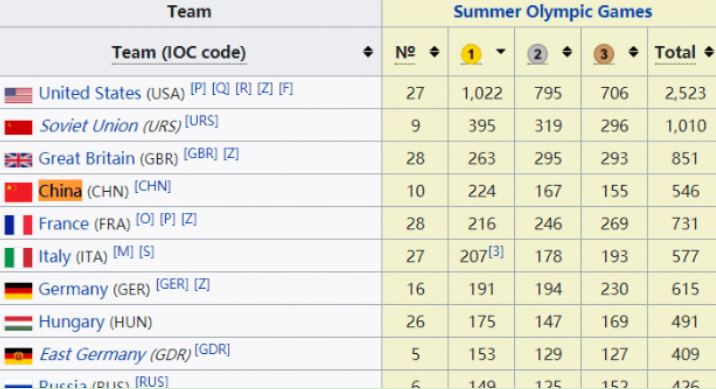Sort by bronze medals using arrows
Image resolution: width=716 pixels, height=389 pixels.
(x=633, y=52)
